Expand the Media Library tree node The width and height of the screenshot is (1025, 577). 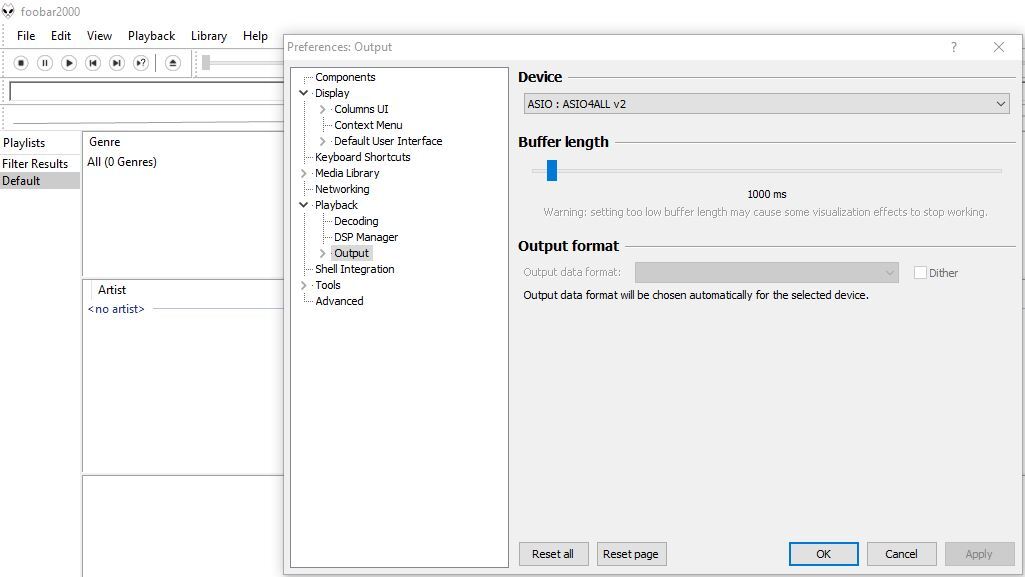[303, 173]
